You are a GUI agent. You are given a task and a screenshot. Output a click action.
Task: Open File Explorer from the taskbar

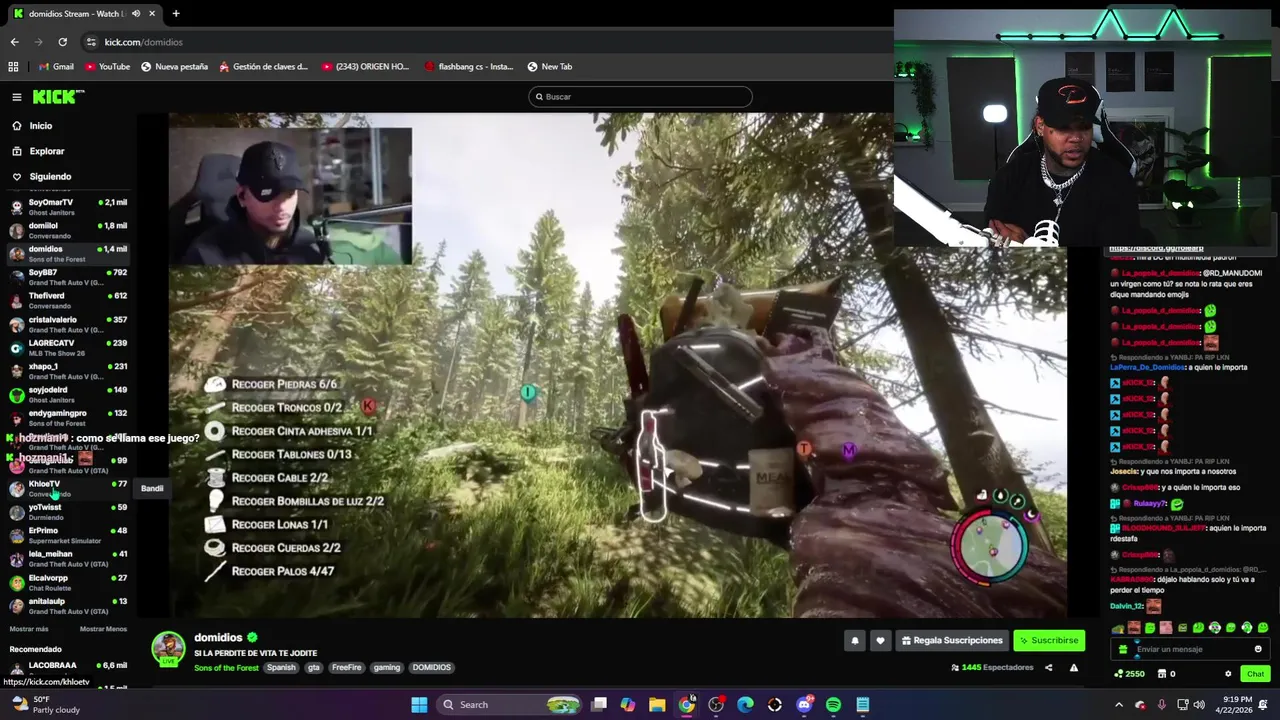coord(657,705)
